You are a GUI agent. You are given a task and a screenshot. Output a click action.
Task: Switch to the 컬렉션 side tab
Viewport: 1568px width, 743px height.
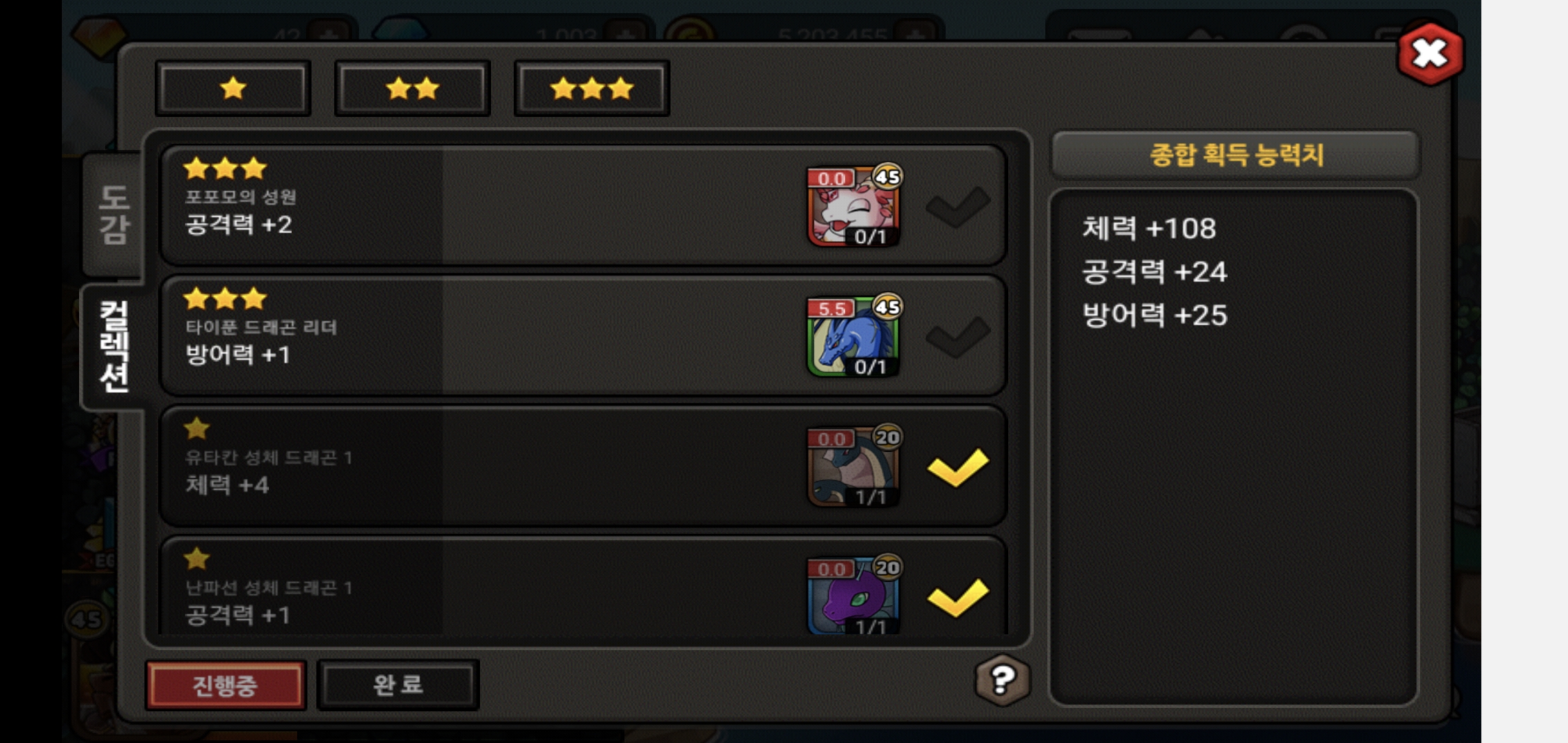(113, 347)
